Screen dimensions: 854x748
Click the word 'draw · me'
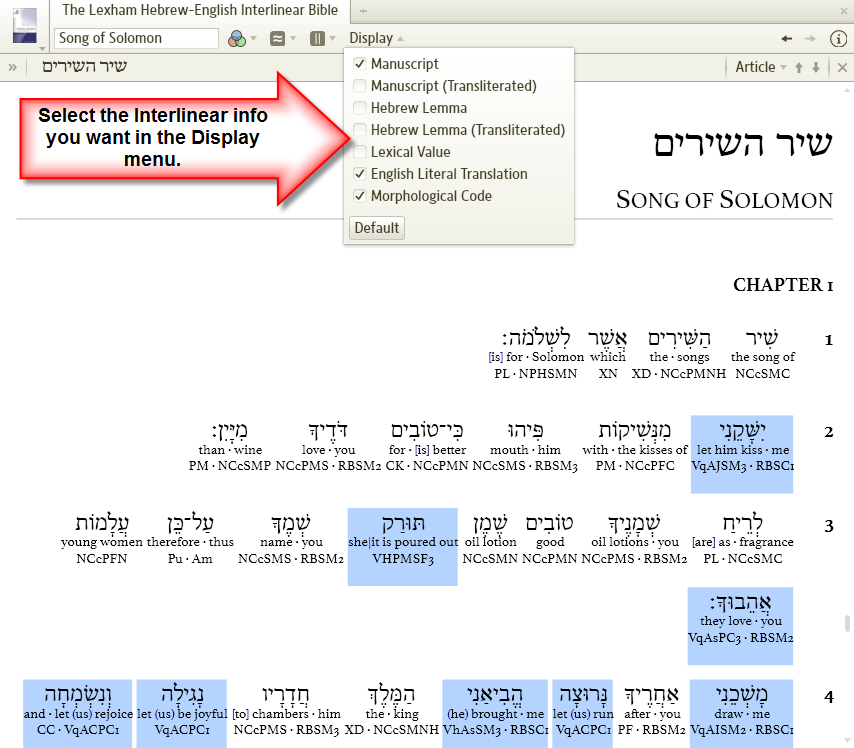(742, 714)
